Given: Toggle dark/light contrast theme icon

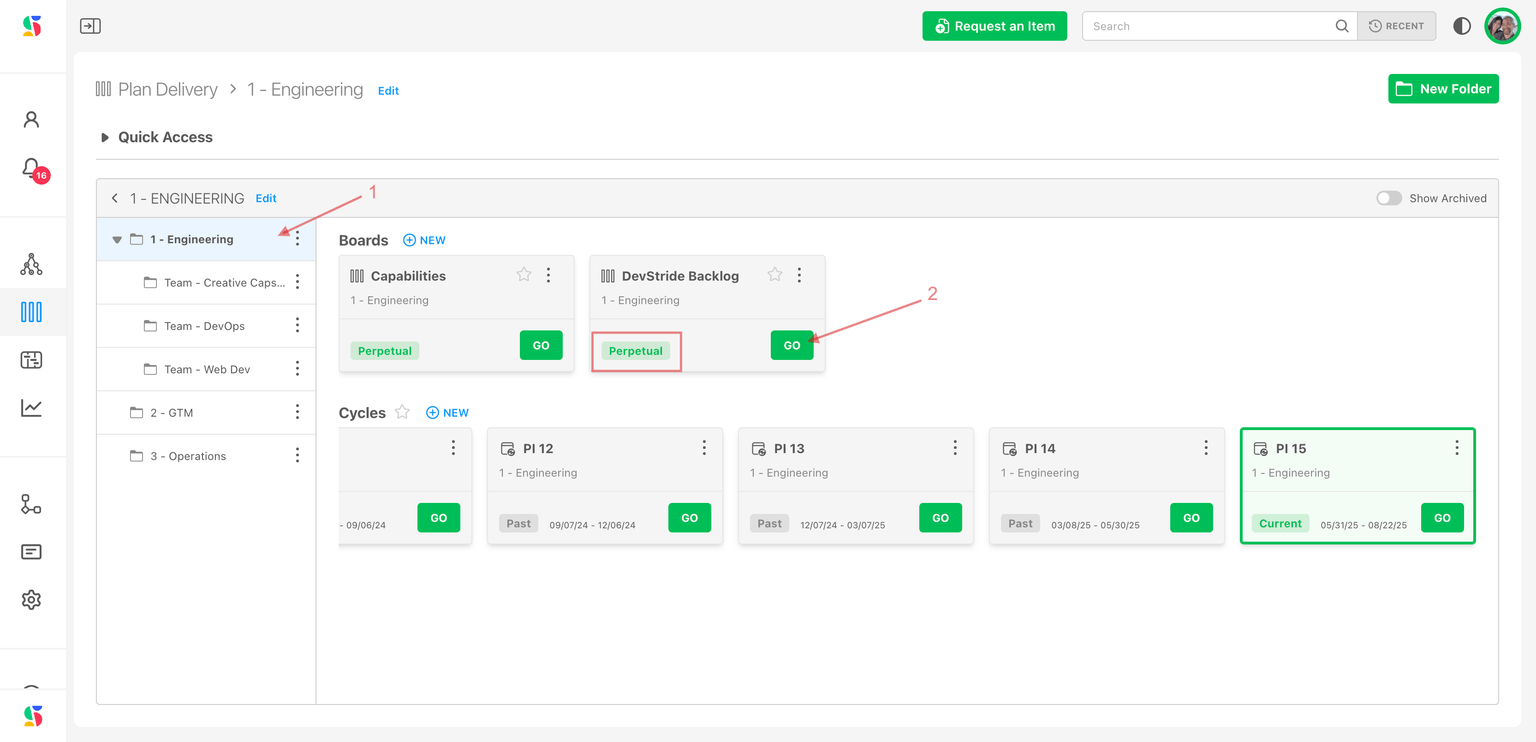Looking at the screenshot, I should pos(1462,26).
